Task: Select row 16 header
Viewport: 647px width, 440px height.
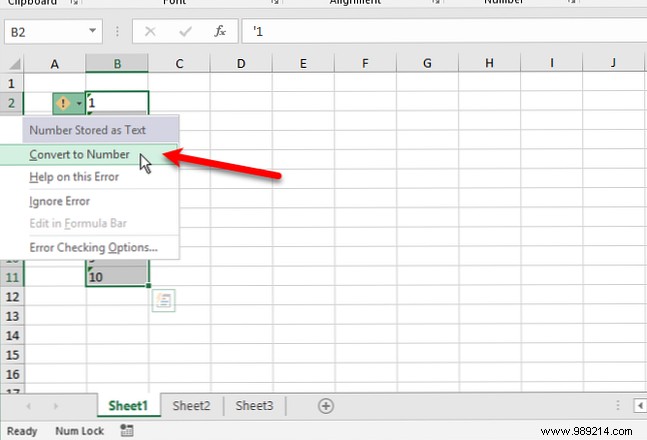Action: coord(12,374)
